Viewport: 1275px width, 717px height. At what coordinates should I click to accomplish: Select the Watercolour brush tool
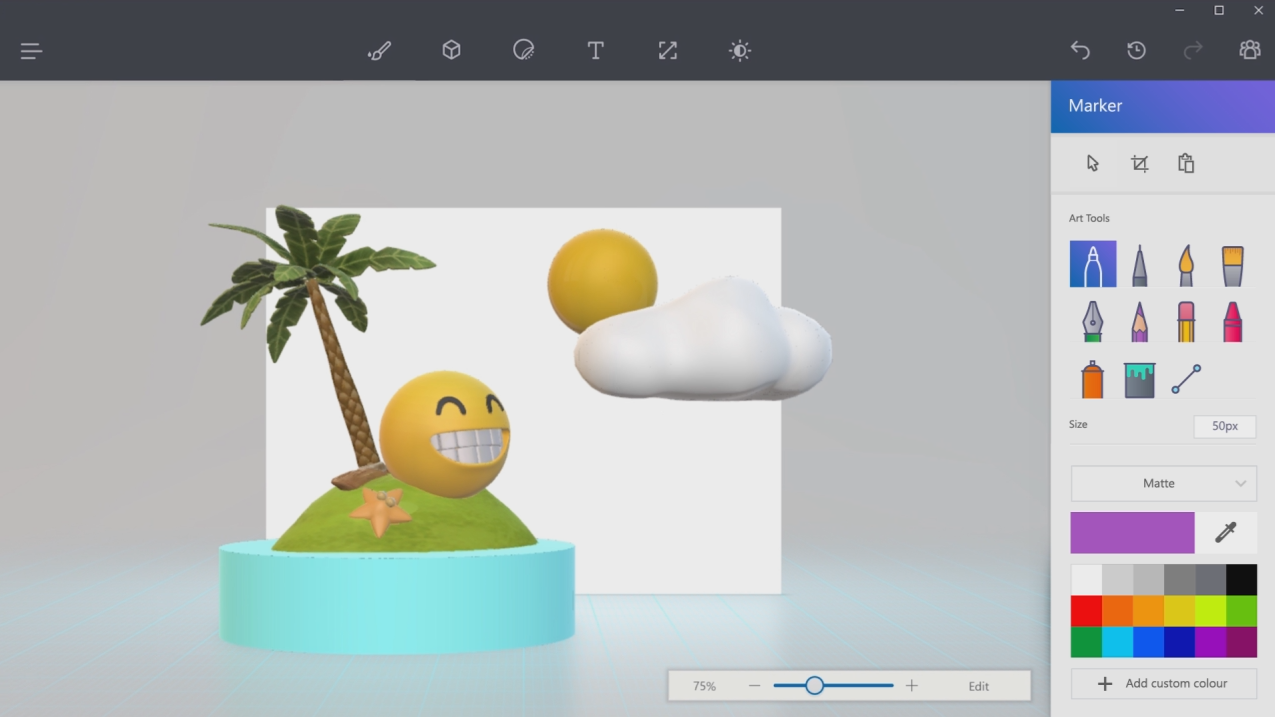[1233, 265]
